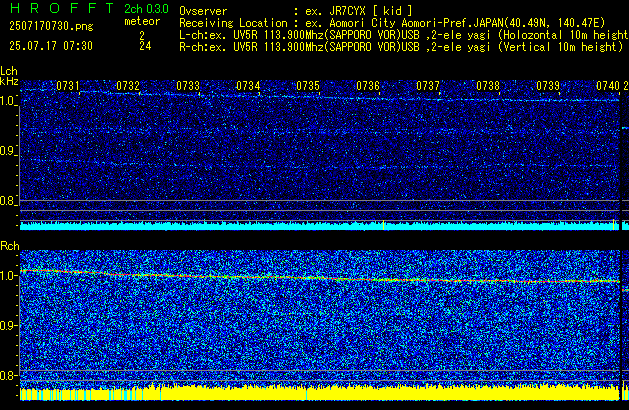Image resolution: width=629 pixels, height=410 pixels.
Task: Click the Rch yellow signal level bar
Action: [320, 393]
